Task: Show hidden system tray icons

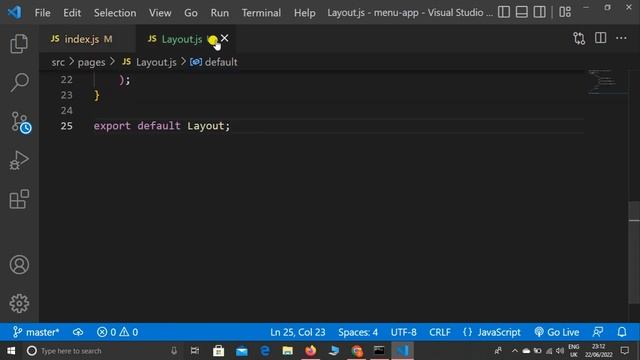Action: coord(514,351)
